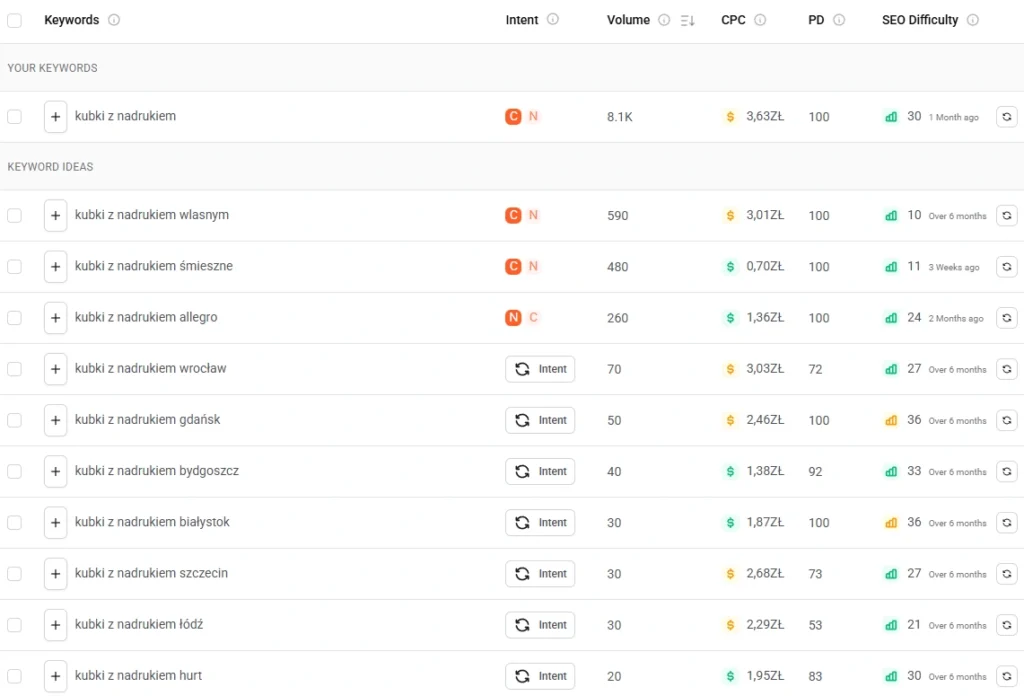Toggle the sort order icon next to Volume
This screenshot has height=696, width=1024.
pos(690,20)
